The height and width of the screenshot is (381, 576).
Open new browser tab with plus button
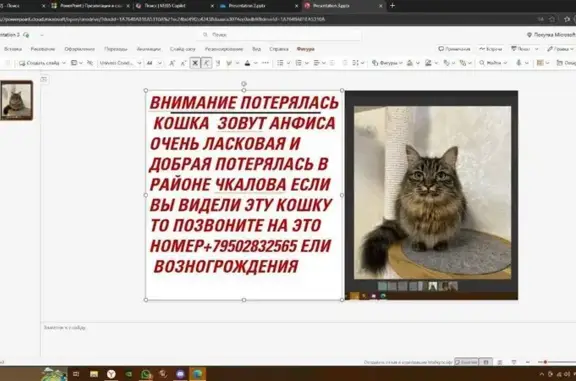pyautogui.click(x=392, y=6)
